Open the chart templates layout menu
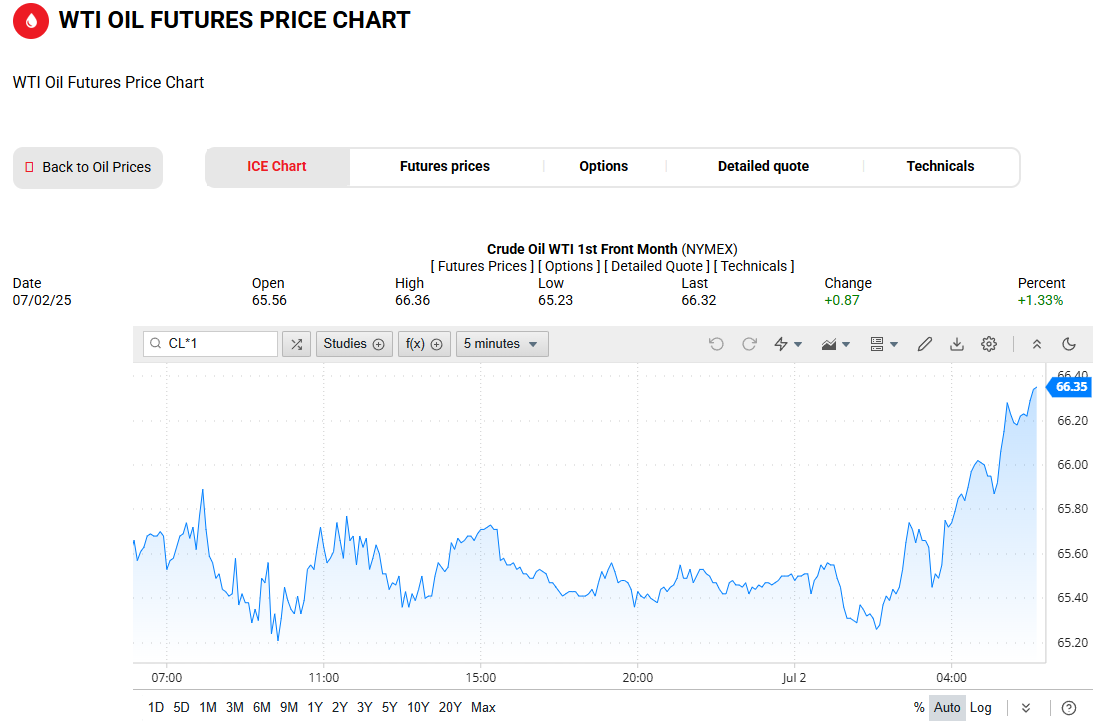 884,344
